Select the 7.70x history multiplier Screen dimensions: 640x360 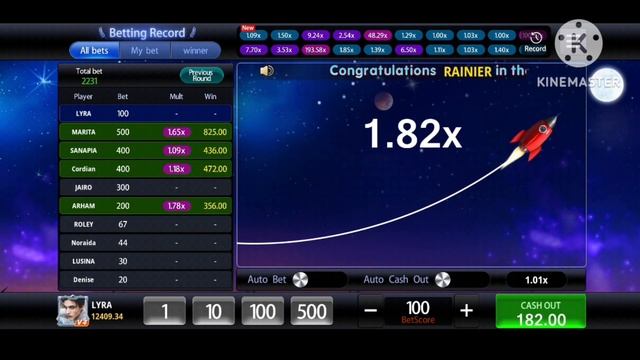click(x=253, y=50)
